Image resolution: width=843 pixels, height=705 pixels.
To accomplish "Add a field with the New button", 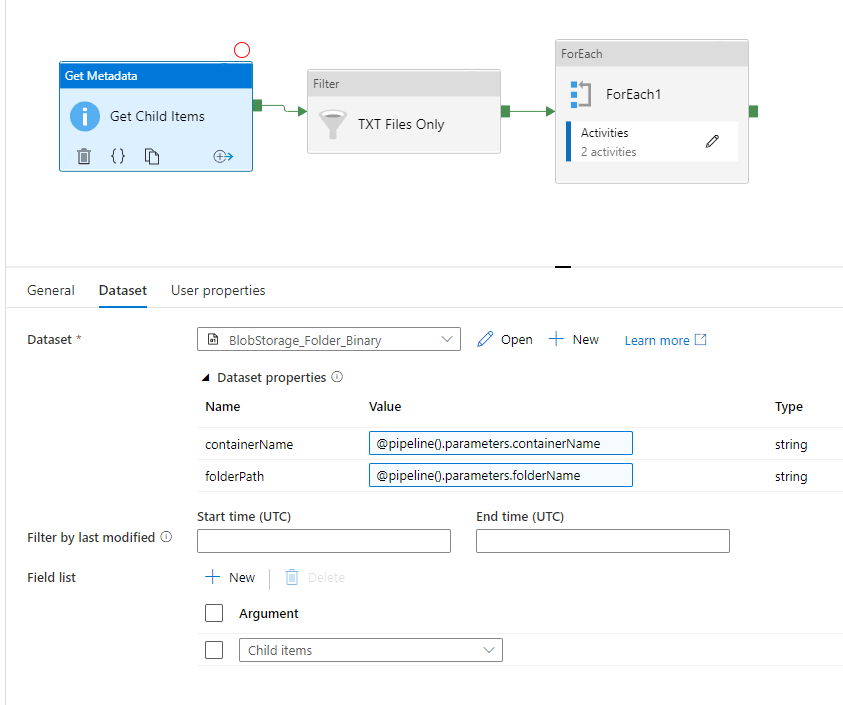I will point(229,577).
